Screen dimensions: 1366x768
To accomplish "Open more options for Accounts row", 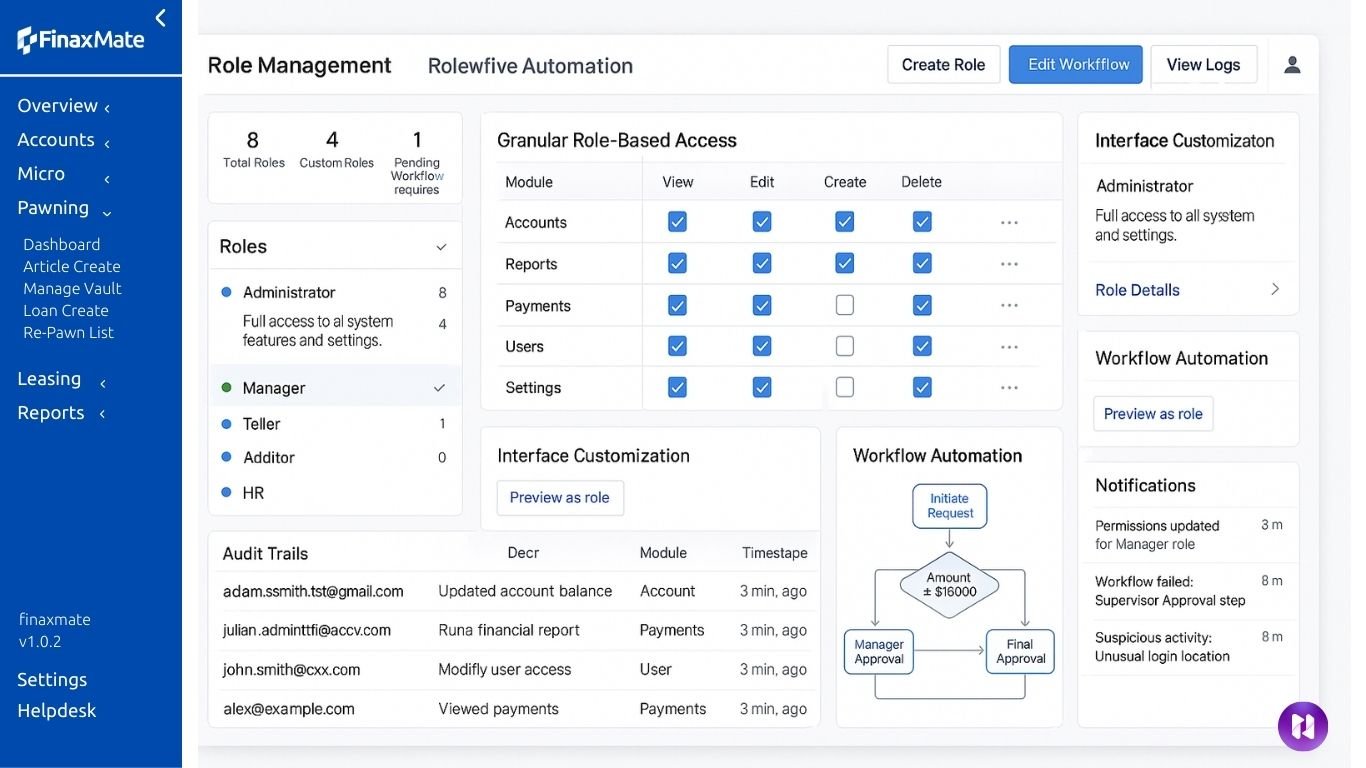I will (x=1009, y=223).
